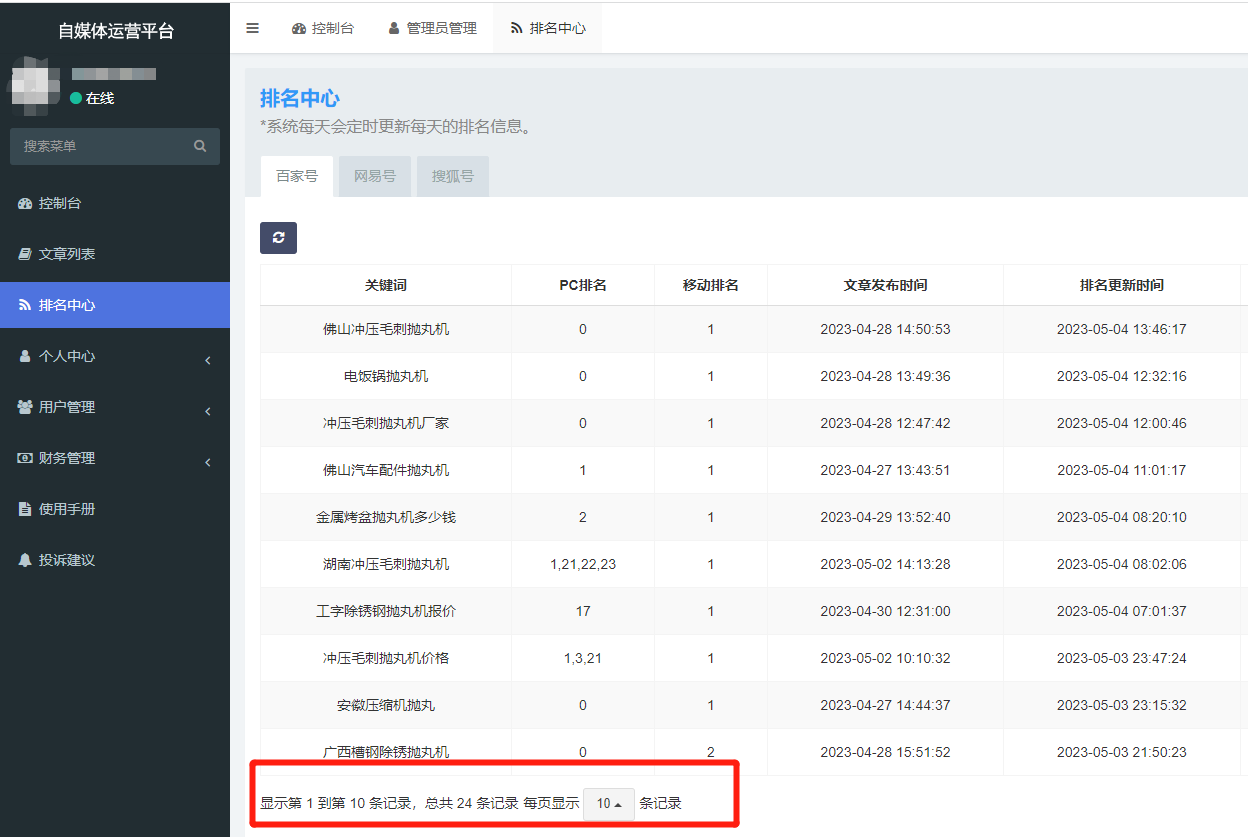Toggle the hamburger sidebar menu icon

tap(252, 28)
